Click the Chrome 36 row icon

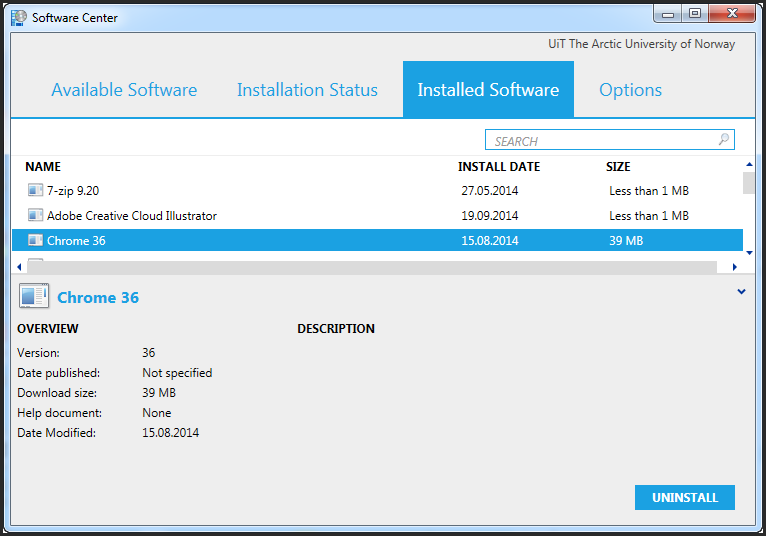coord(35,240)
